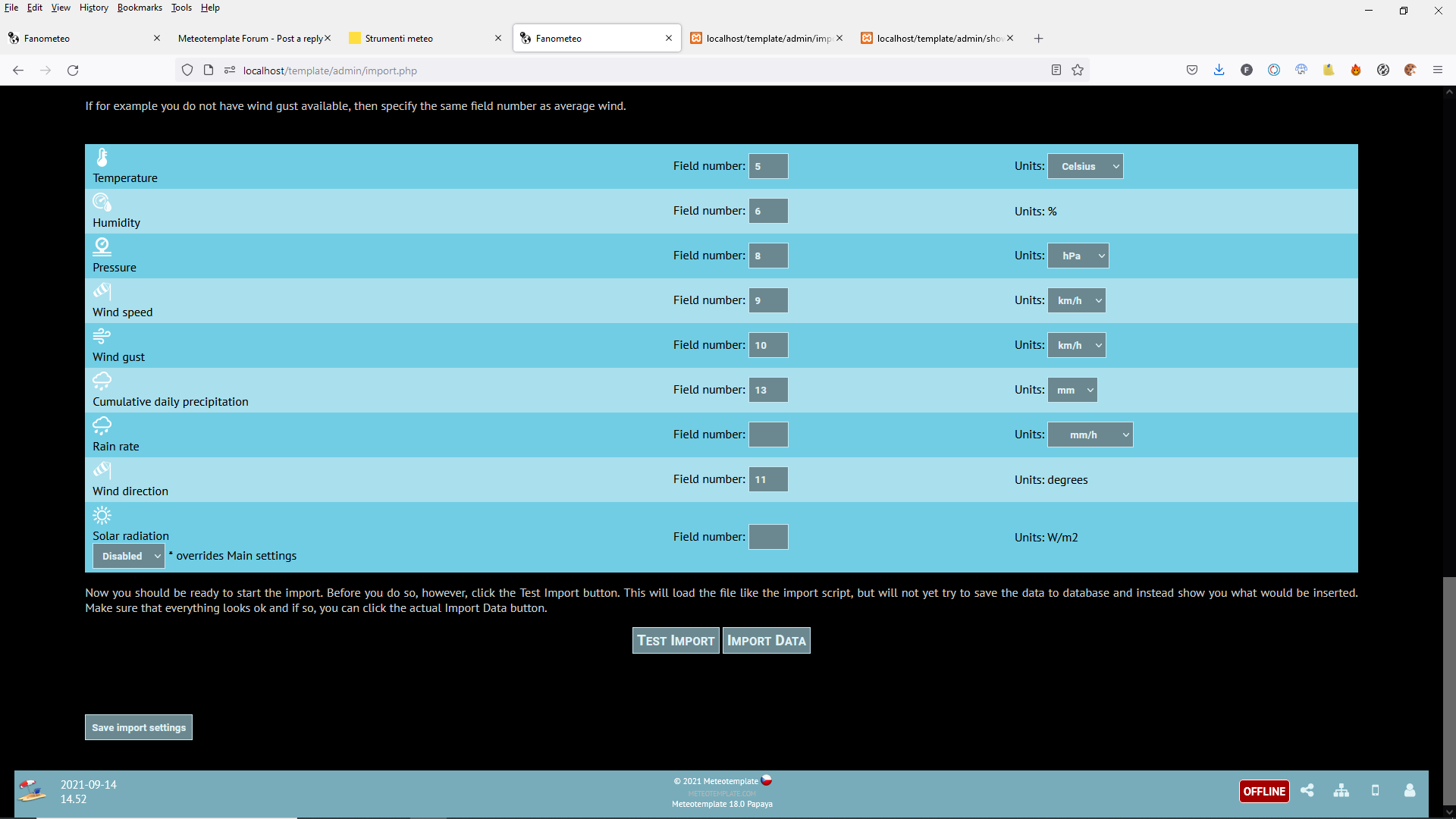Expand the Rain rate mm/h units dropdown

pyautogui.click(x=1090, y=435)
